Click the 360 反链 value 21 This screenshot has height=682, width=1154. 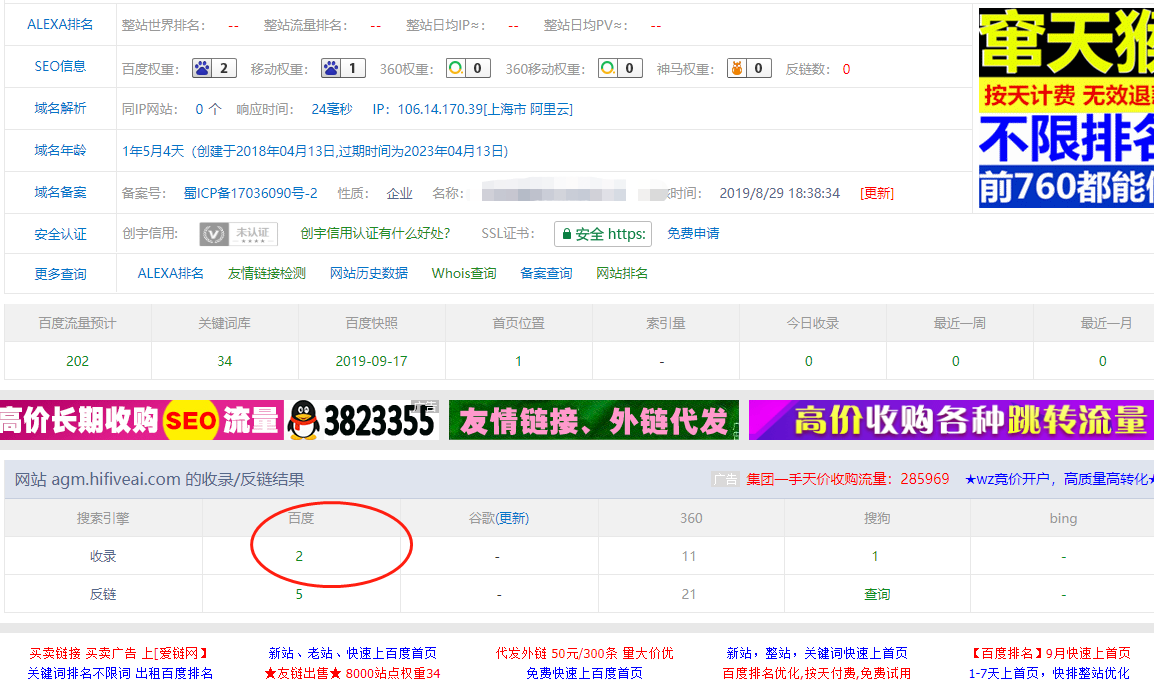[689, 594]
